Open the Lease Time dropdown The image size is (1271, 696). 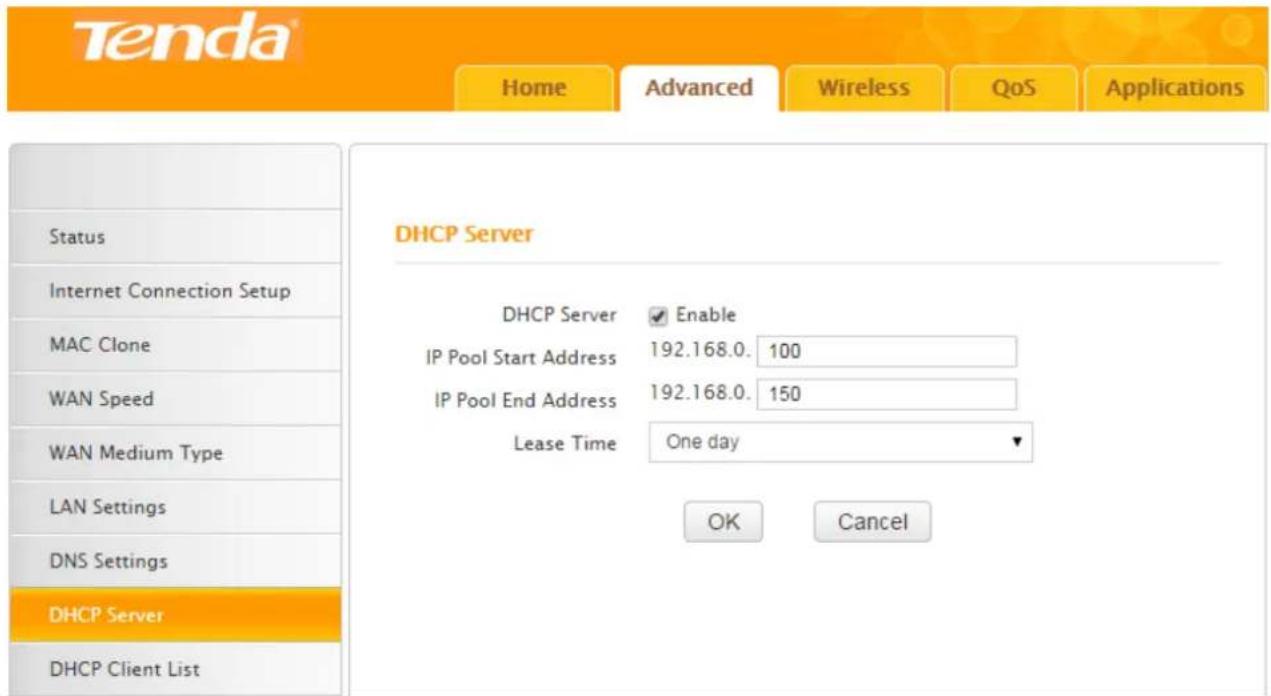point(840,442)
